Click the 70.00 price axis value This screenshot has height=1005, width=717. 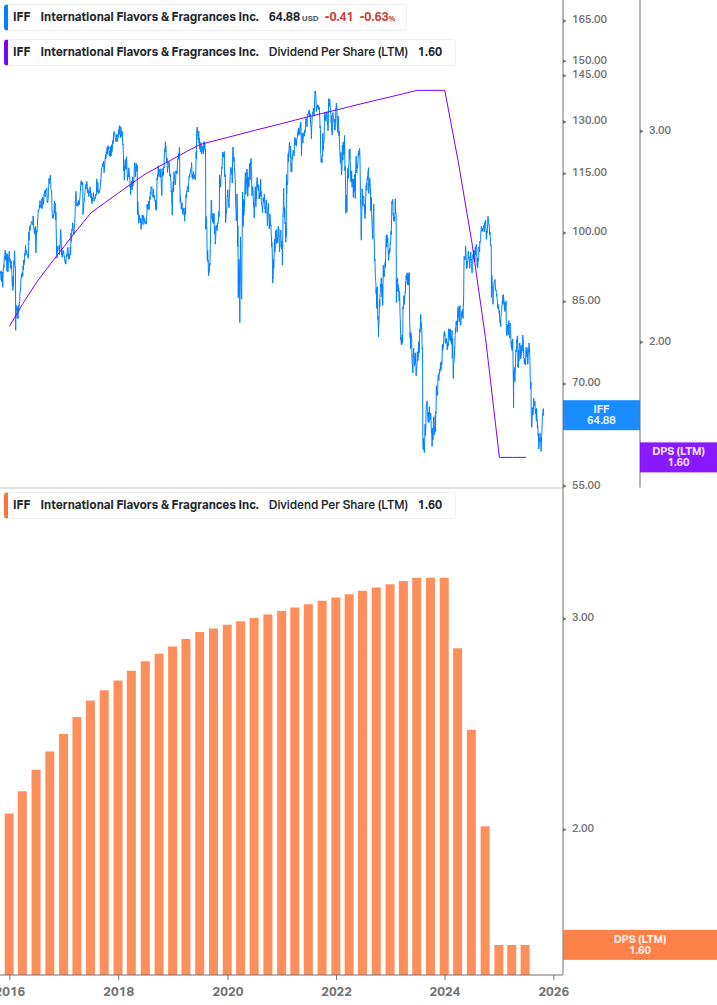pos(586,383)
